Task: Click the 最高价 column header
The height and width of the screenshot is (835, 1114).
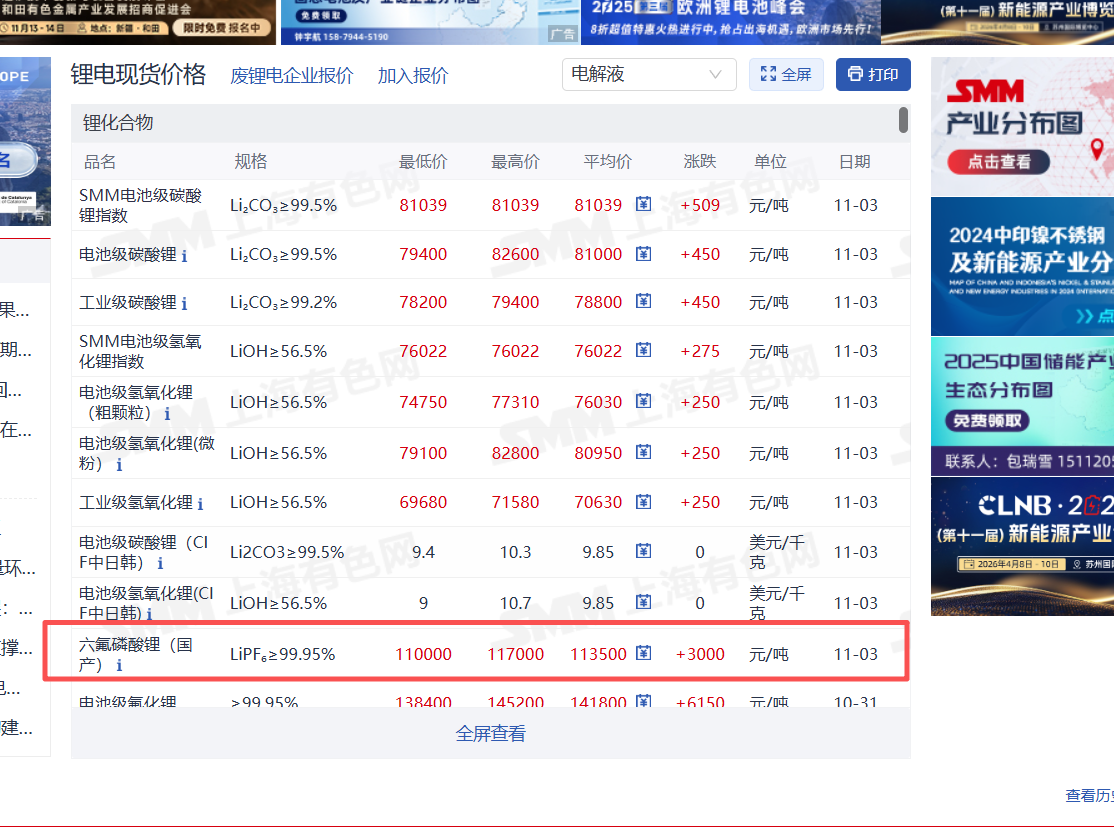Action: click(x=515, y=162)
